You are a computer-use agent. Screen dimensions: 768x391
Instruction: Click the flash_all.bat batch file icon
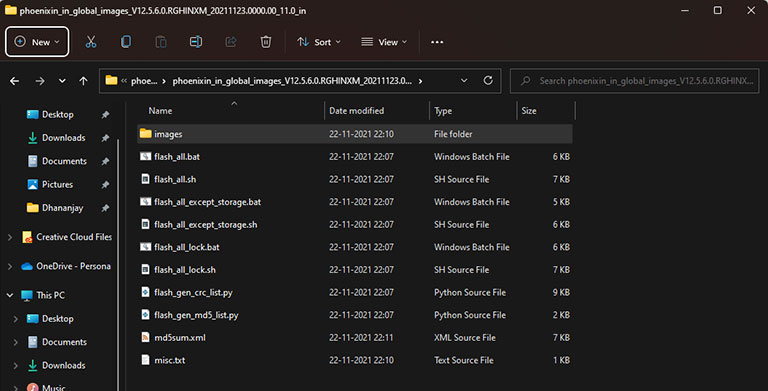[x=145, y=156]
